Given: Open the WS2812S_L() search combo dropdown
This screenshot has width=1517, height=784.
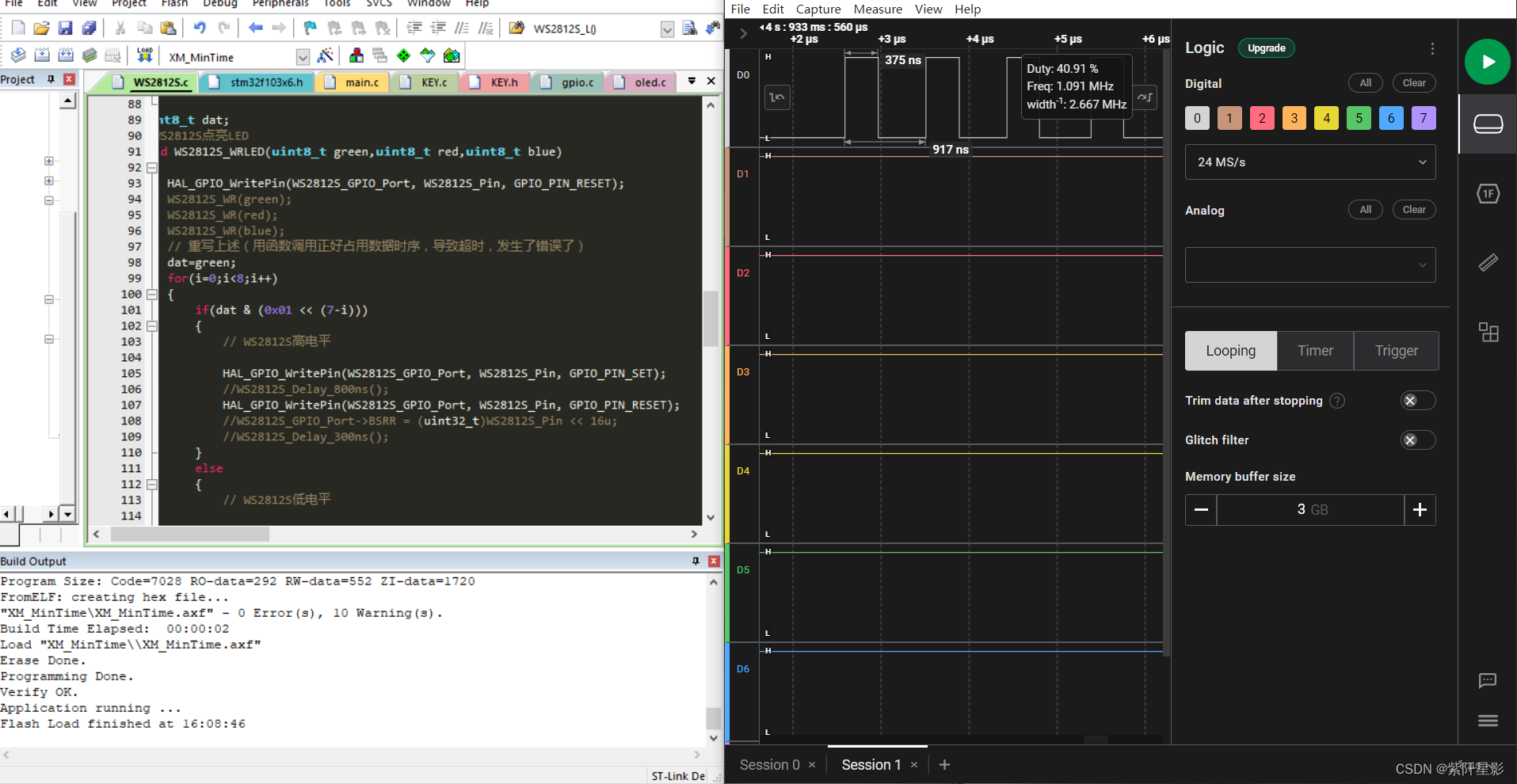Looking at the screenshot, I should tap(667, 29).
